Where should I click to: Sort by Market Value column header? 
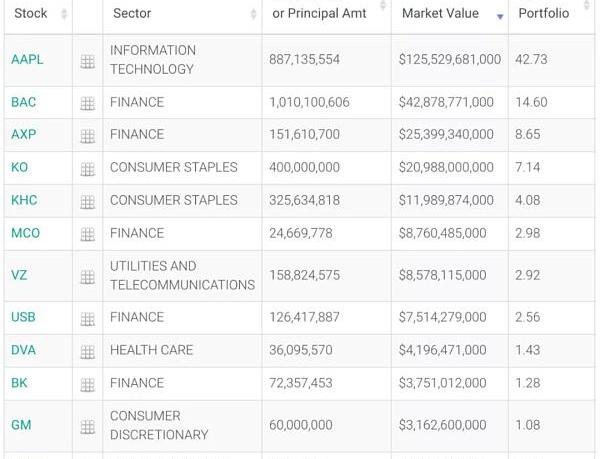[440, 14]
